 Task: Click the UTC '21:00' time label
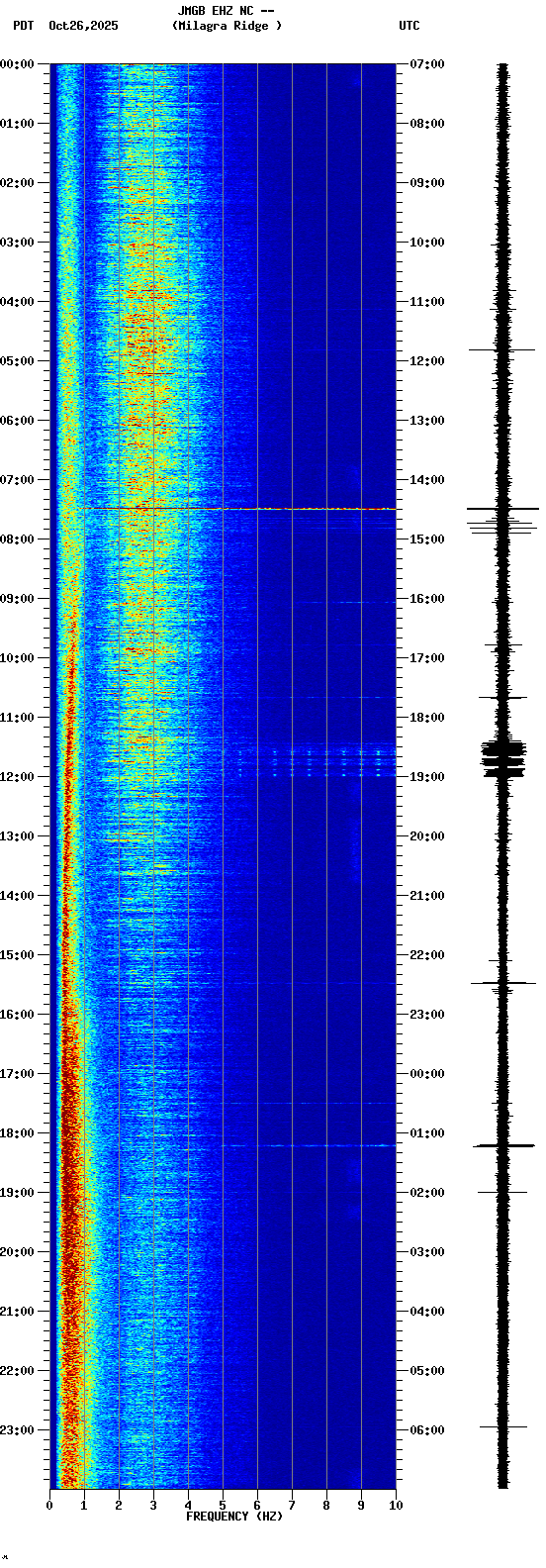(427, 896)
